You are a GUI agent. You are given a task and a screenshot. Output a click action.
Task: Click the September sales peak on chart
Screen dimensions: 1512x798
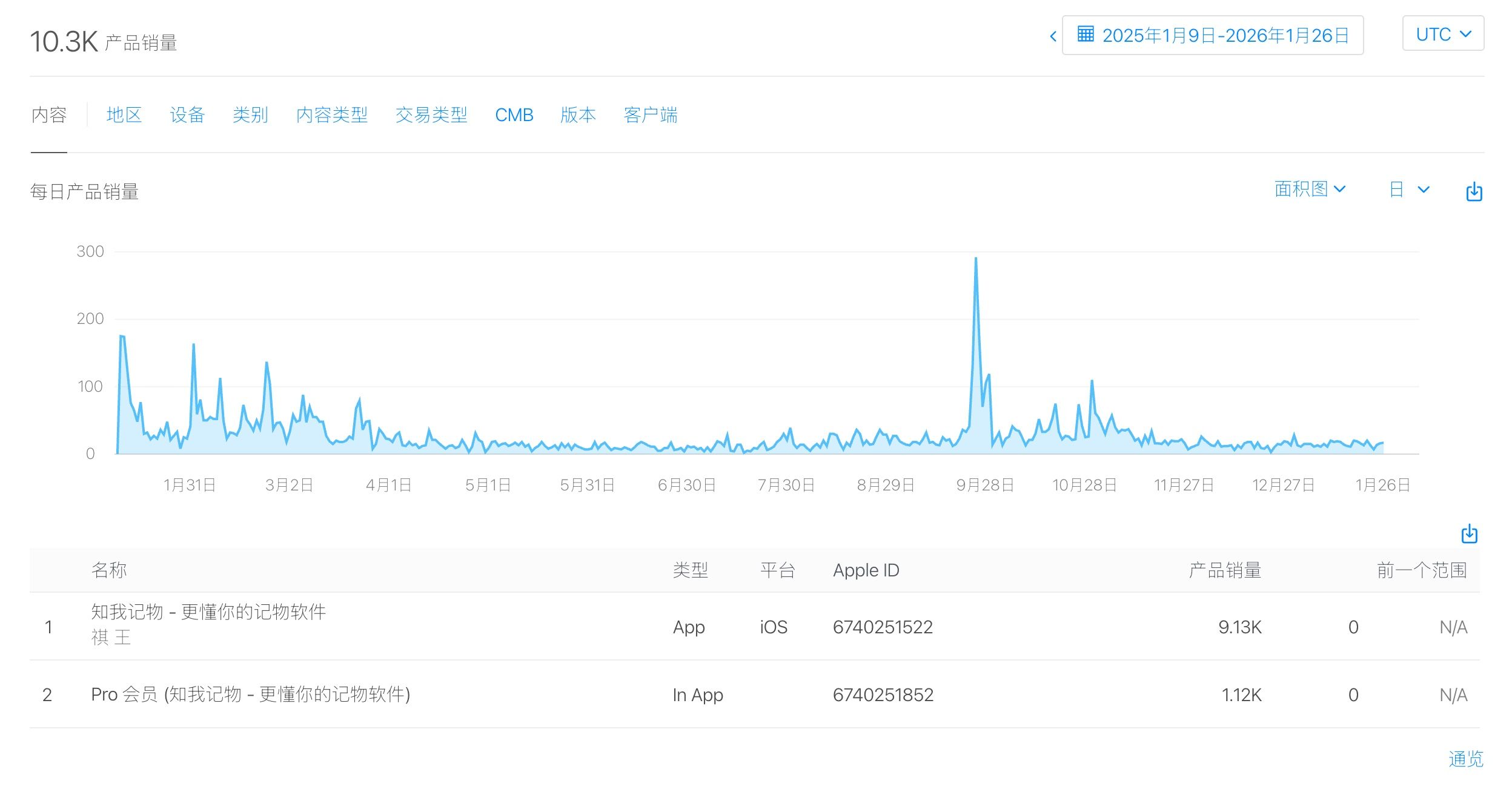click(975, 259)
